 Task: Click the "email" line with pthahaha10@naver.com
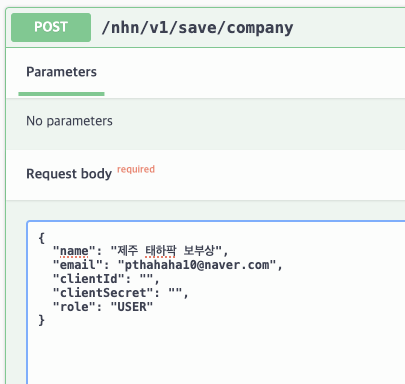(168, 265)
